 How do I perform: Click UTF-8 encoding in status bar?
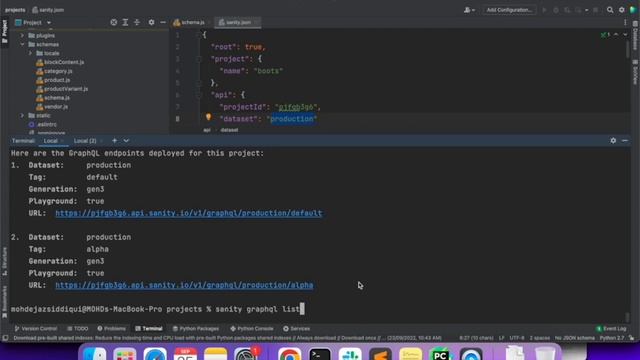(x=517, y=338)
